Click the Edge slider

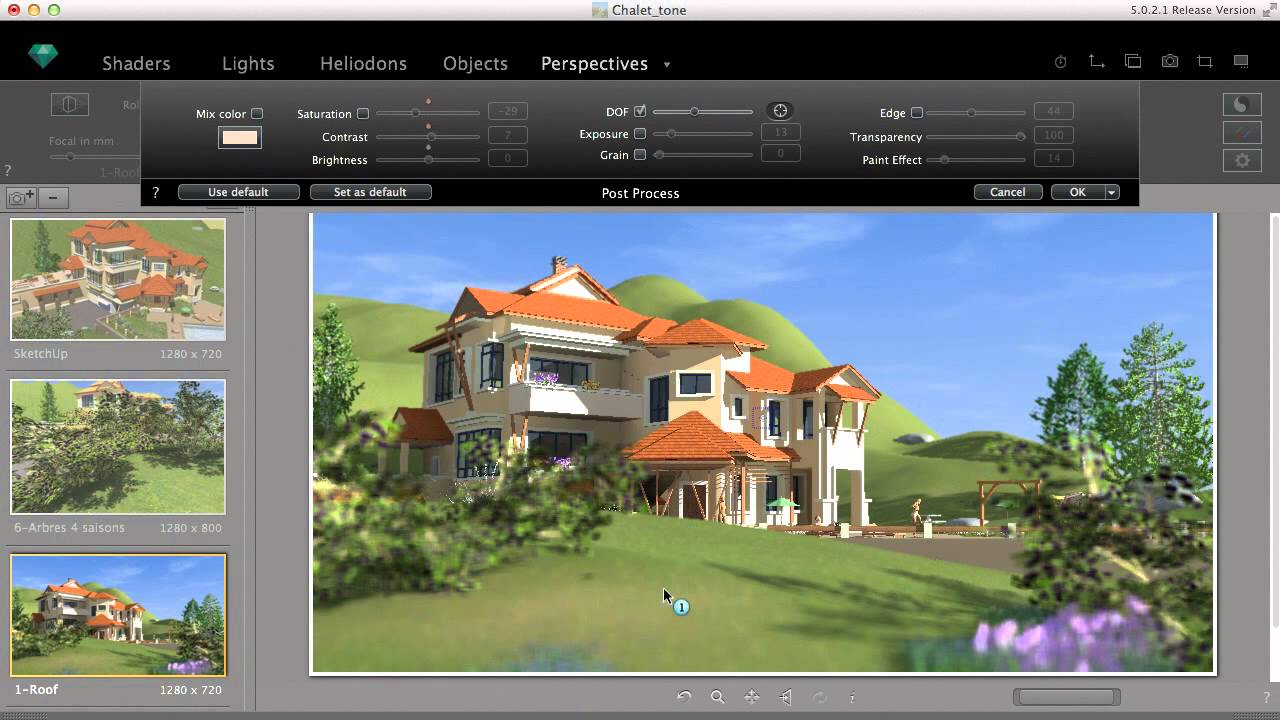click(976, 113)
